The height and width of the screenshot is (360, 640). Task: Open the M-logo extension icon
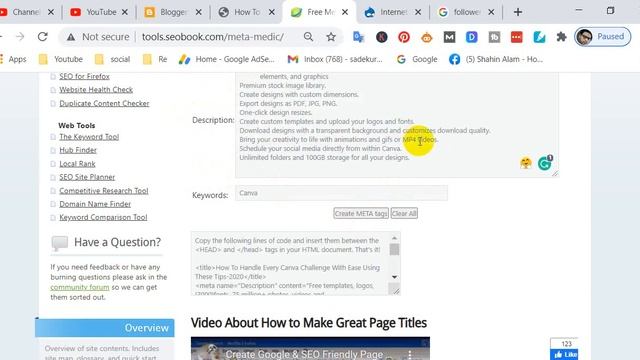(449, 37)
